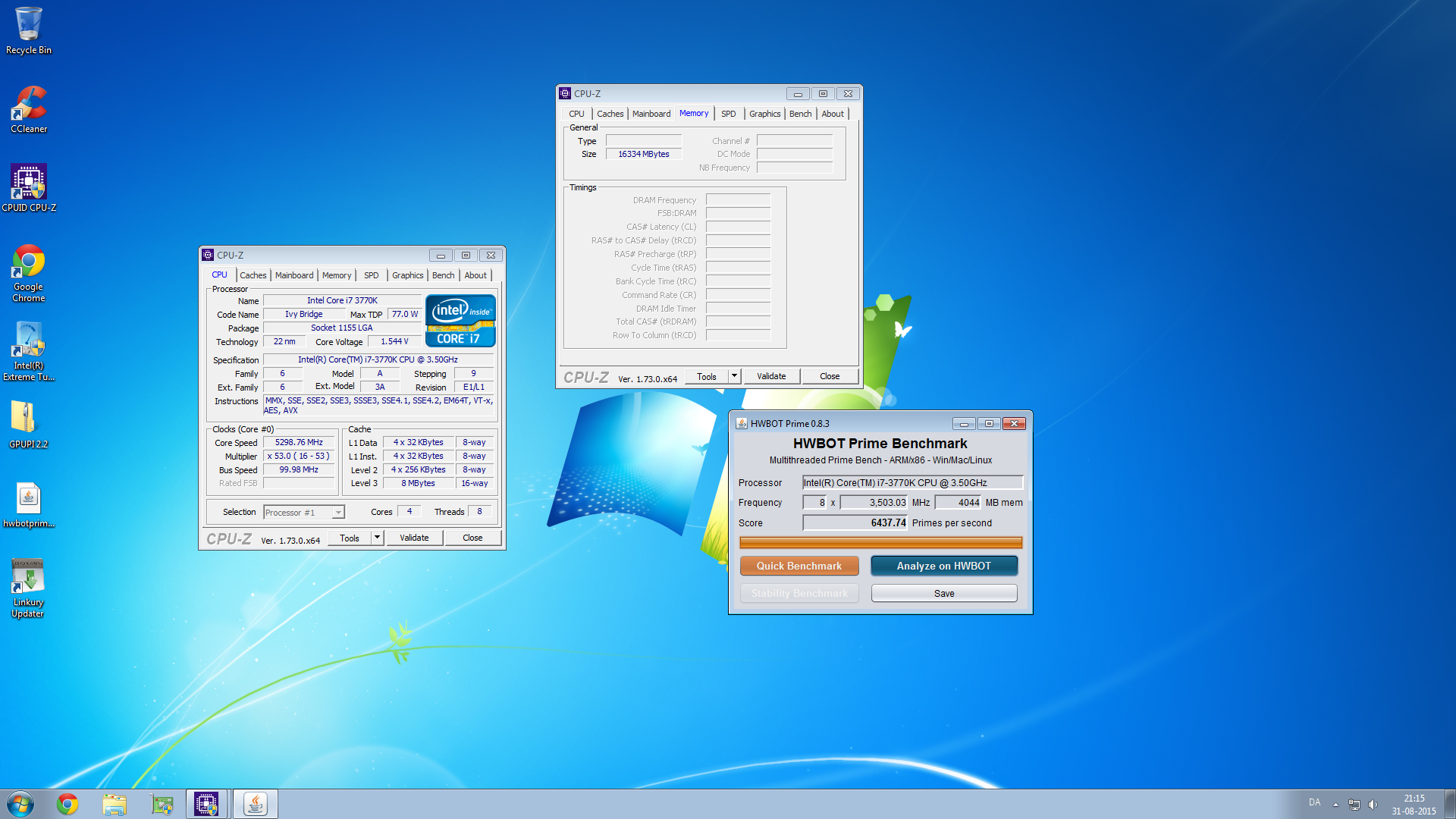Image resolution: width=1456 pixels, height=819 pixels.
Task: Click memory Size value 16334 MBytes
Action: pos(644,154)
